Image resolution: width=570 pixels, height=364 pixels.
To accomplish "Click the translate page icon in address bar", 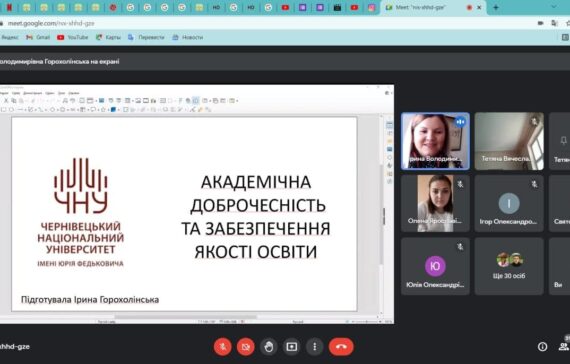I will [x=554, y=23].
